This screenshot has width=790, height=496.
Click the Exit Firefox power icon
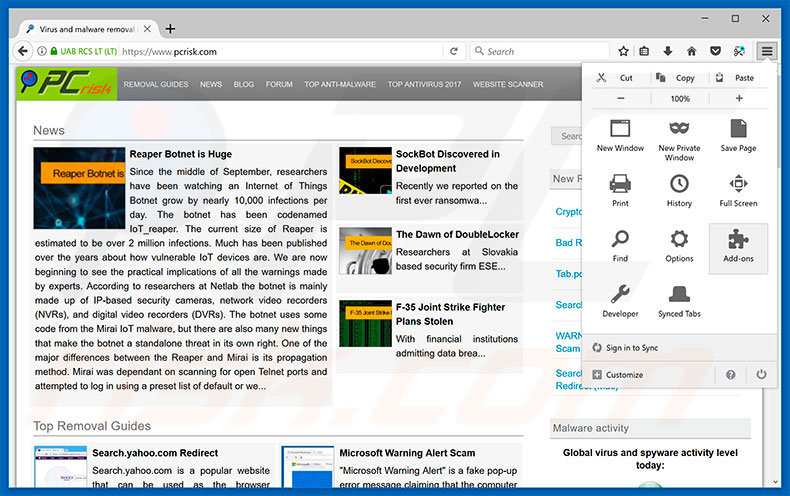[761, 375]
